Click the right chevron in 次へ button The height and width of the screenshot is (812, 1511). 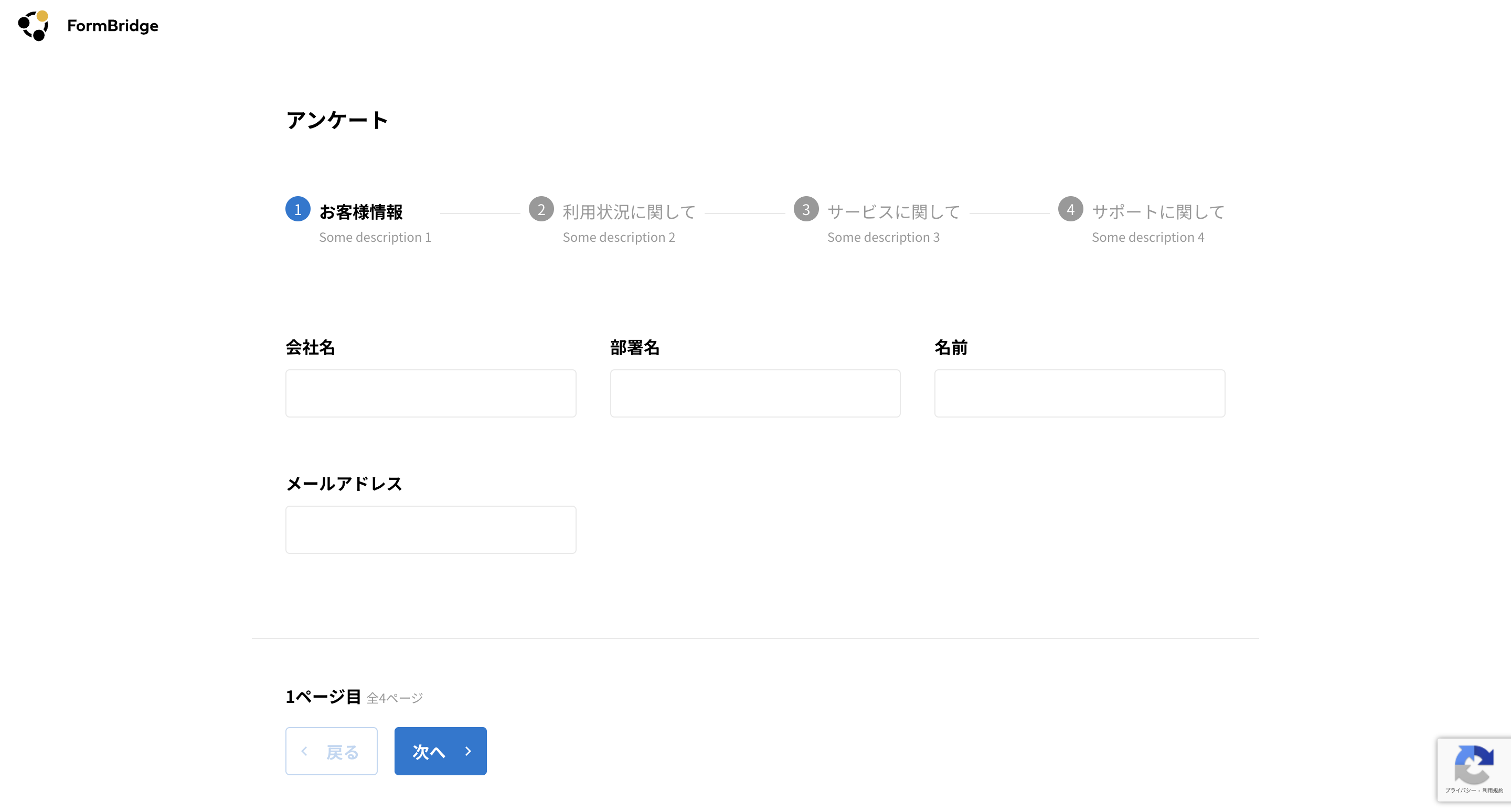[467, 751]
